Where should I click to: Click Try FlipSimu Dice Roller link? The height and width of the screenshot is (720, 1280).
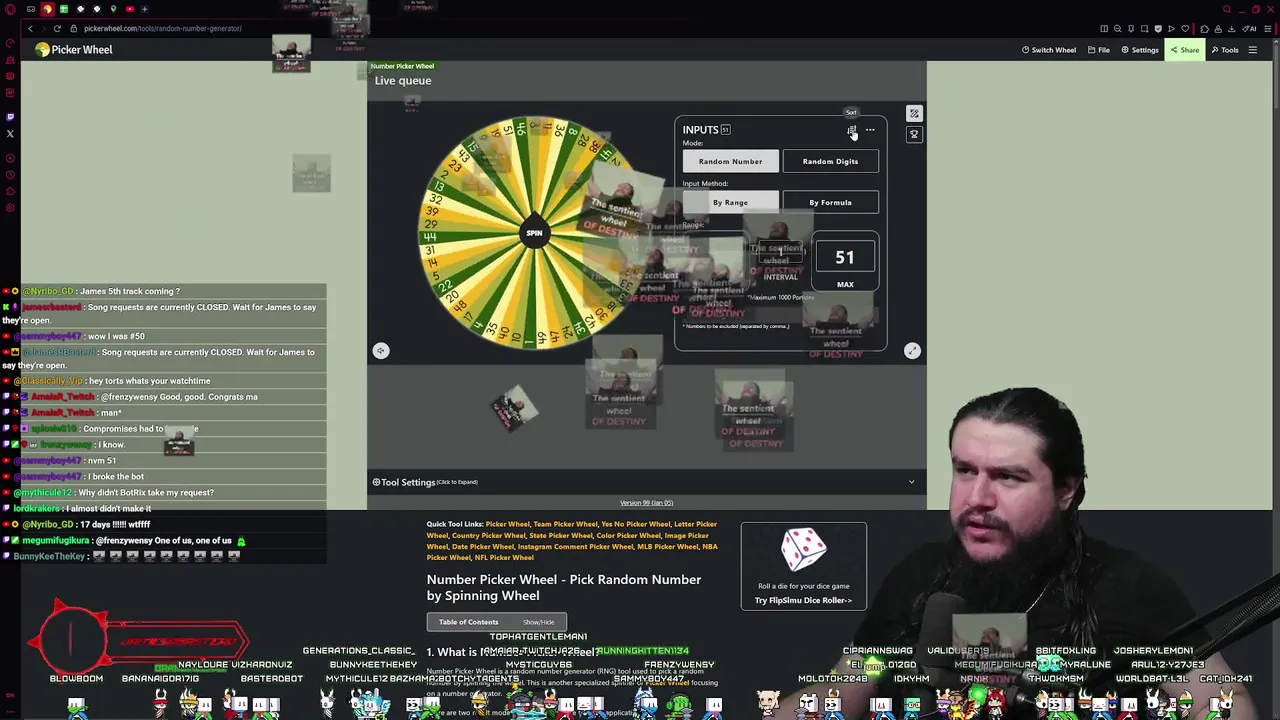tap(803, 601)
